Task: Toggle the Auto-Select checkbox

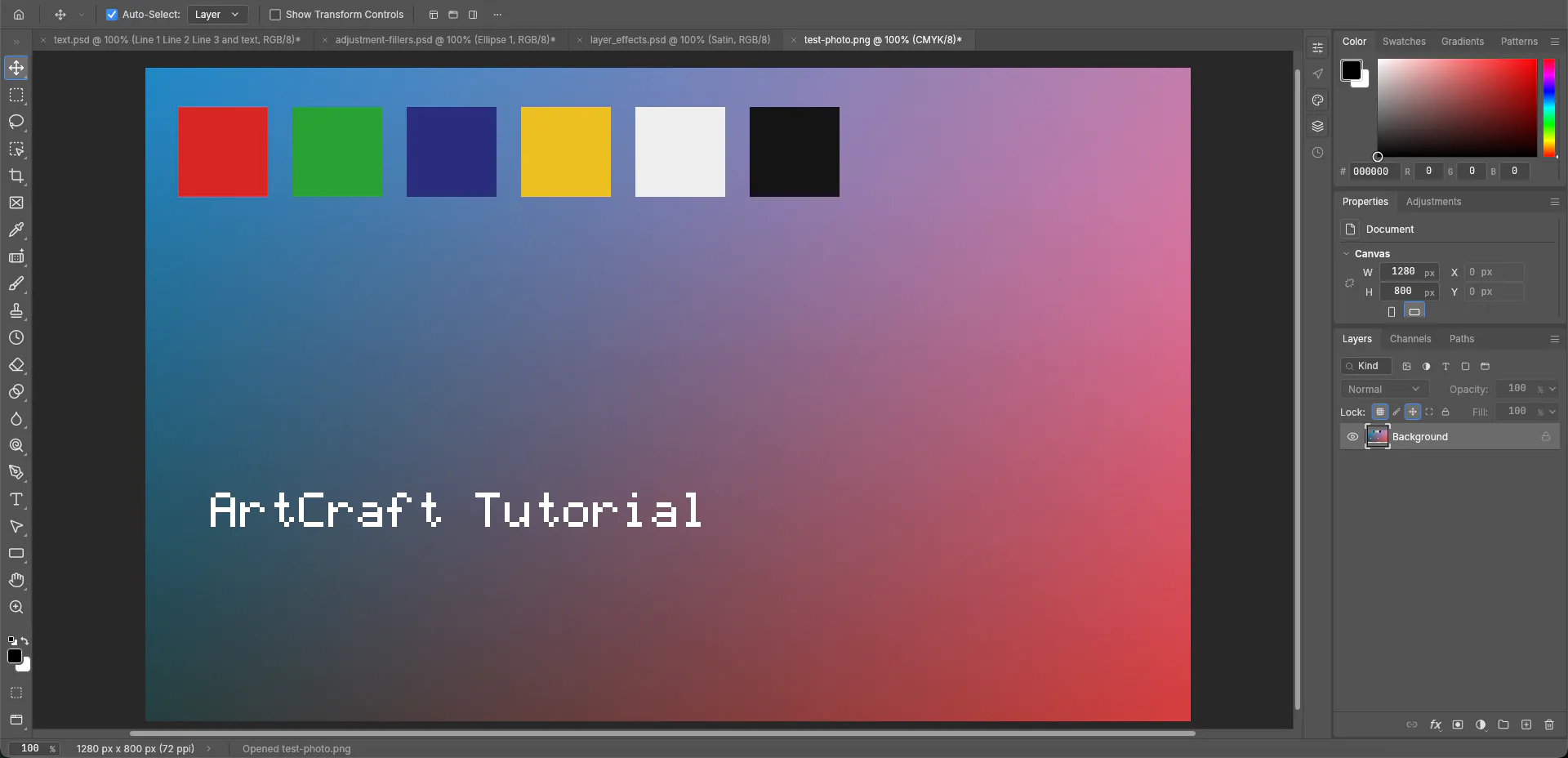Action: [112, 15]
